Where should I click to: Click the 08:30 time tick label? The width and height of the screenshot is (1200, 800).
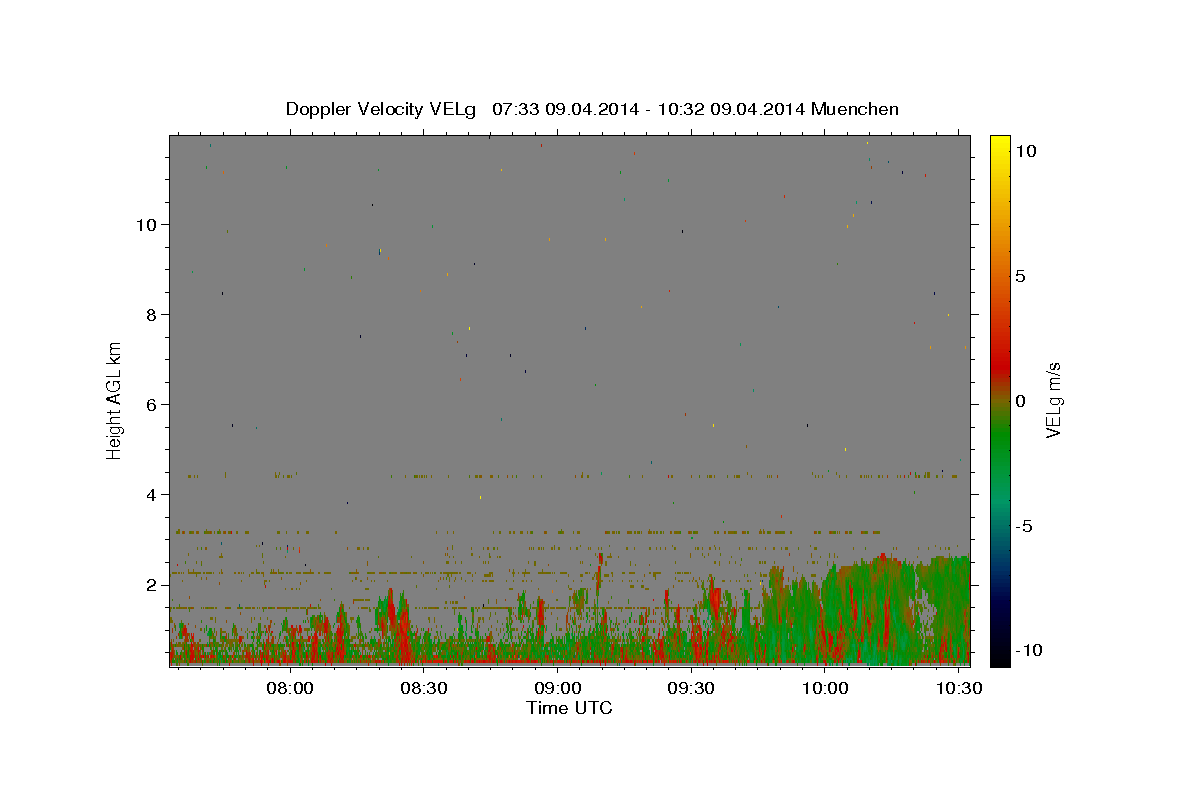[425, 689]
